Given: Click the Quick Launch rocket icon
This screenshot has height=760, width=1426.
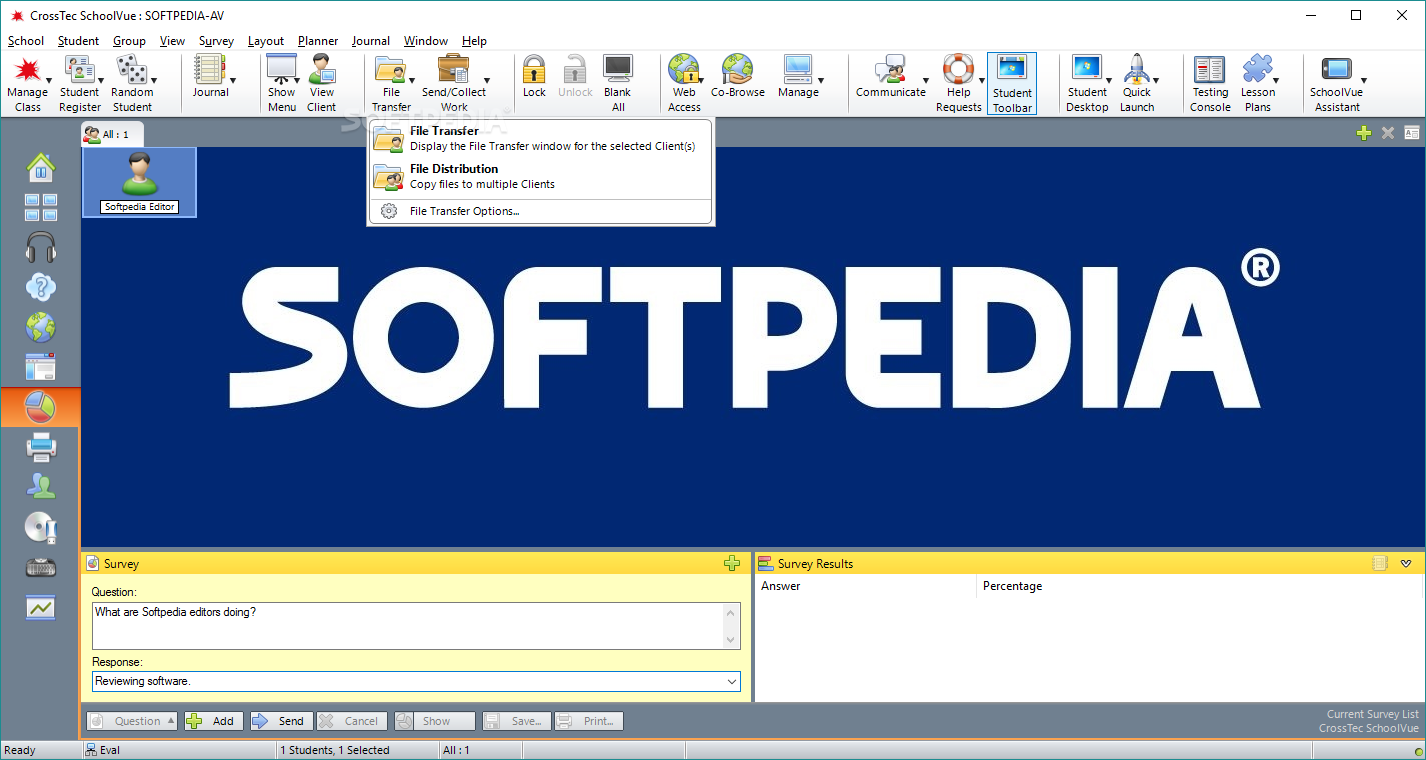Looking at the screenshot, I should pyautogui.click(x=1136, y=70).
